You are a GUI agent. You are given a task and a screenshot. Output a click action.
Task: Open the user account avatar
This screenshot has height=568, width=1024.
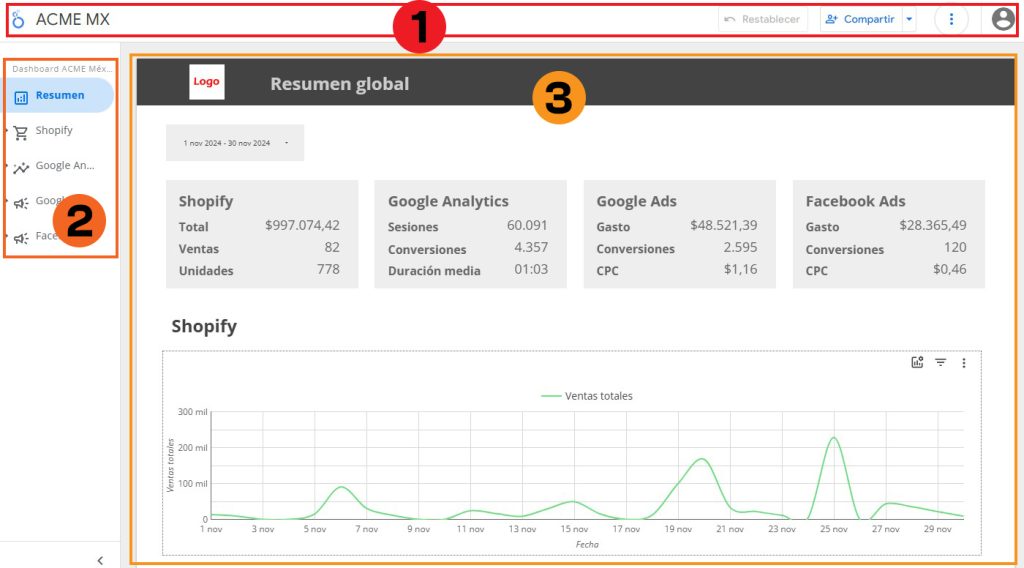pos(1003,20)
